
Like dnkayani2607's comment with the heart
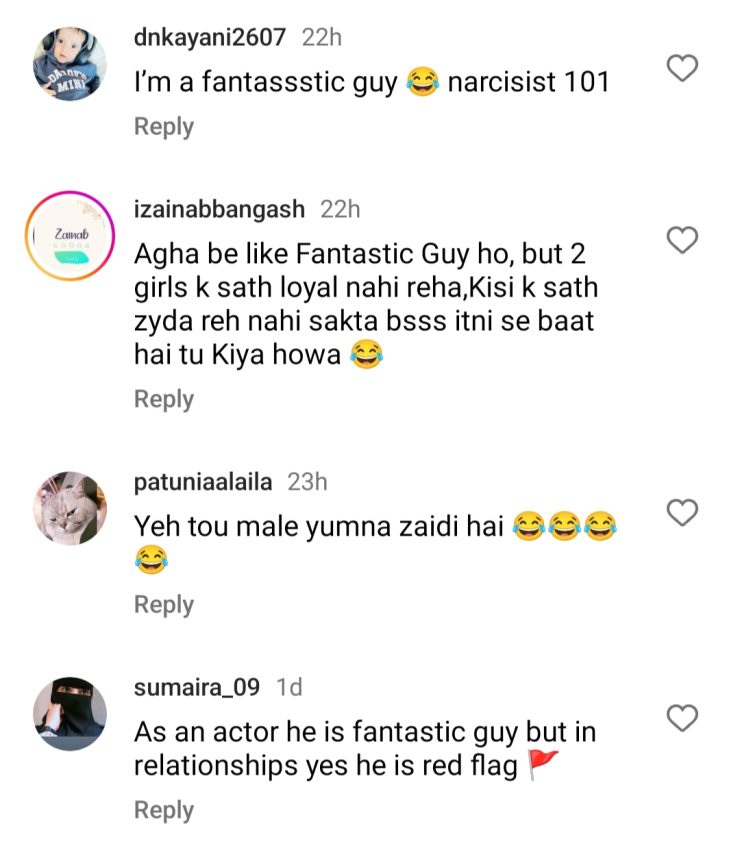[682, 69]
